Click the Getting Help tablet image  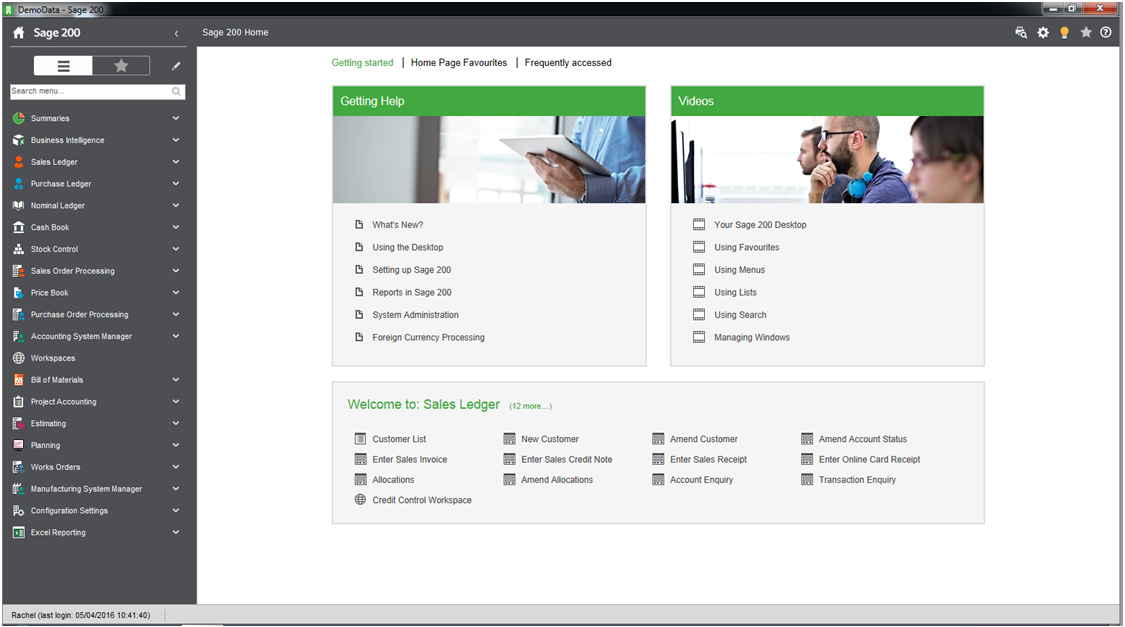tap(489, 159)
